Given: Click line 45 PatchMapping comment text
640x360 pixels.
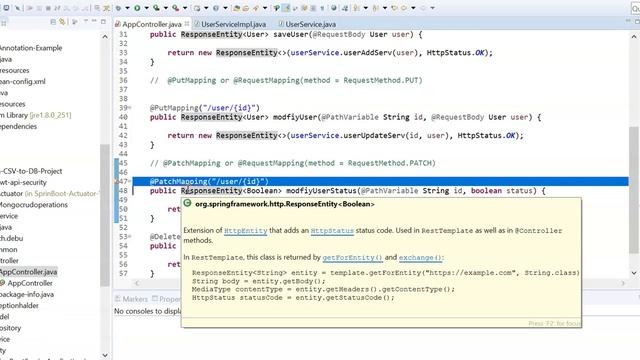Looking at the screenshot, I should click(x=293, y=163).
